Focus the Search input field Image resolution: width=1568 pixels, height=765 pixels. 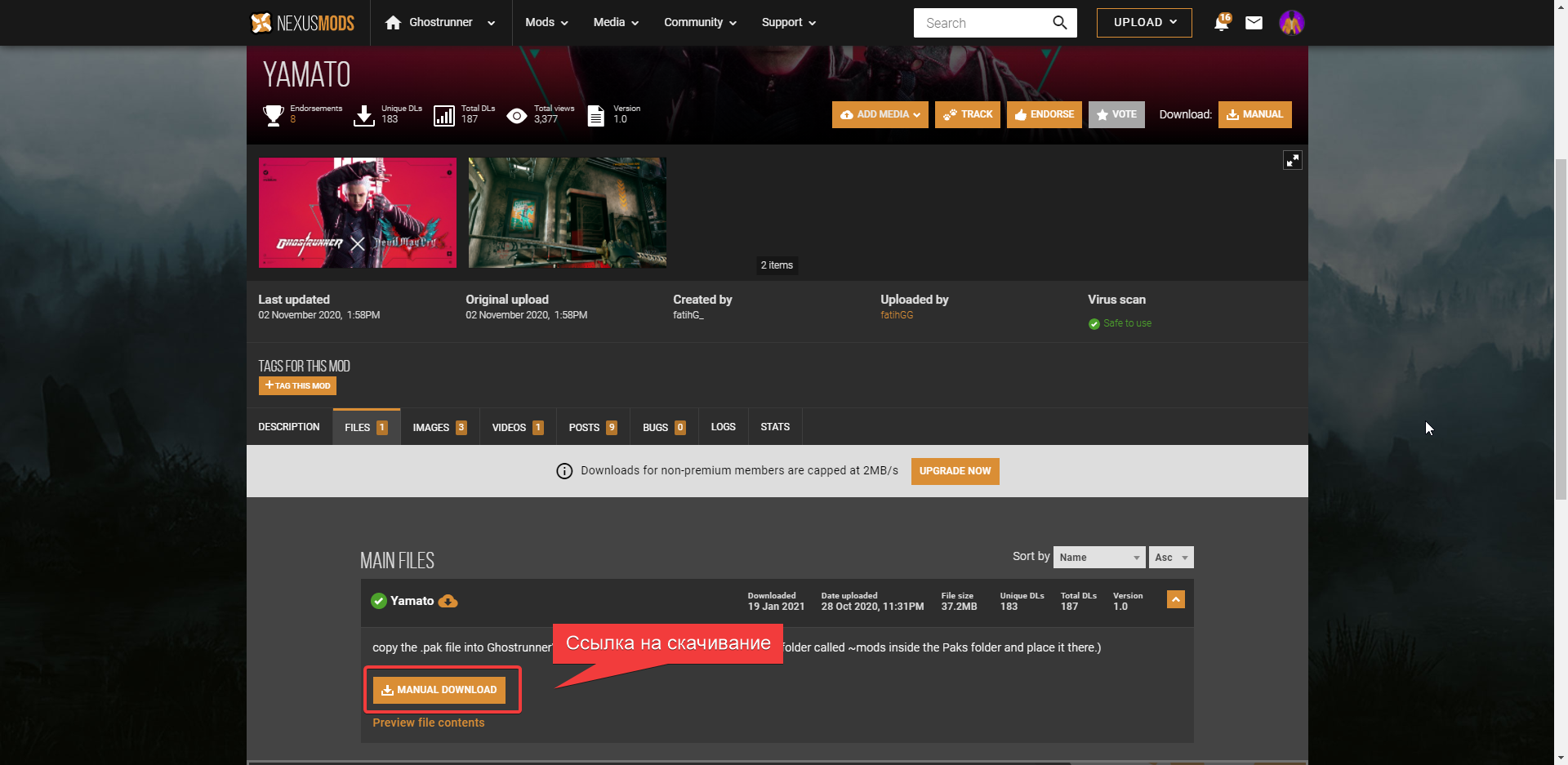[984, 23]
